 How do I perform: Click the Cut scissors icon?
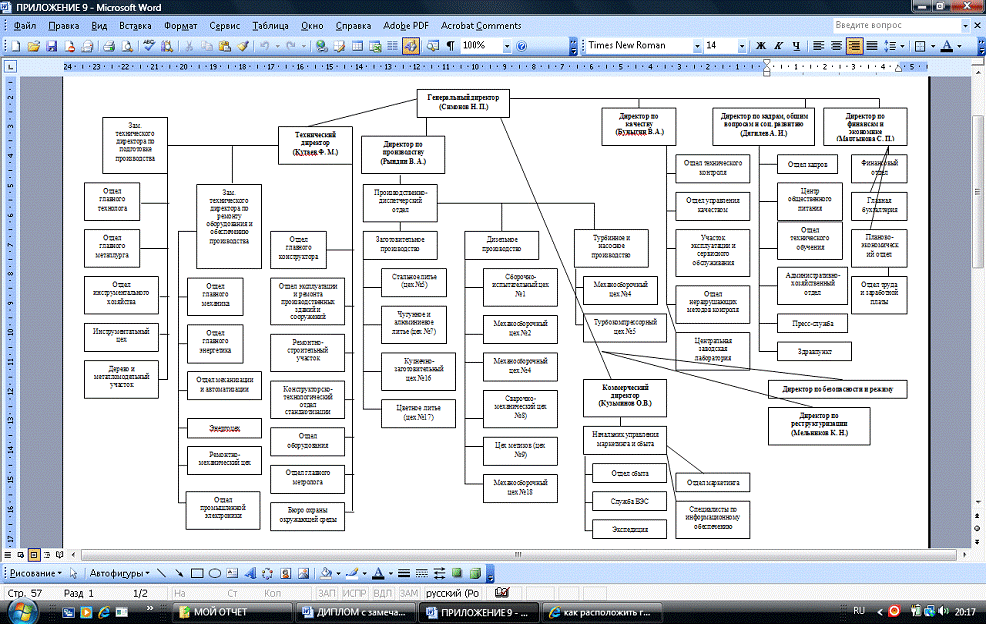[x=188, y=46]
